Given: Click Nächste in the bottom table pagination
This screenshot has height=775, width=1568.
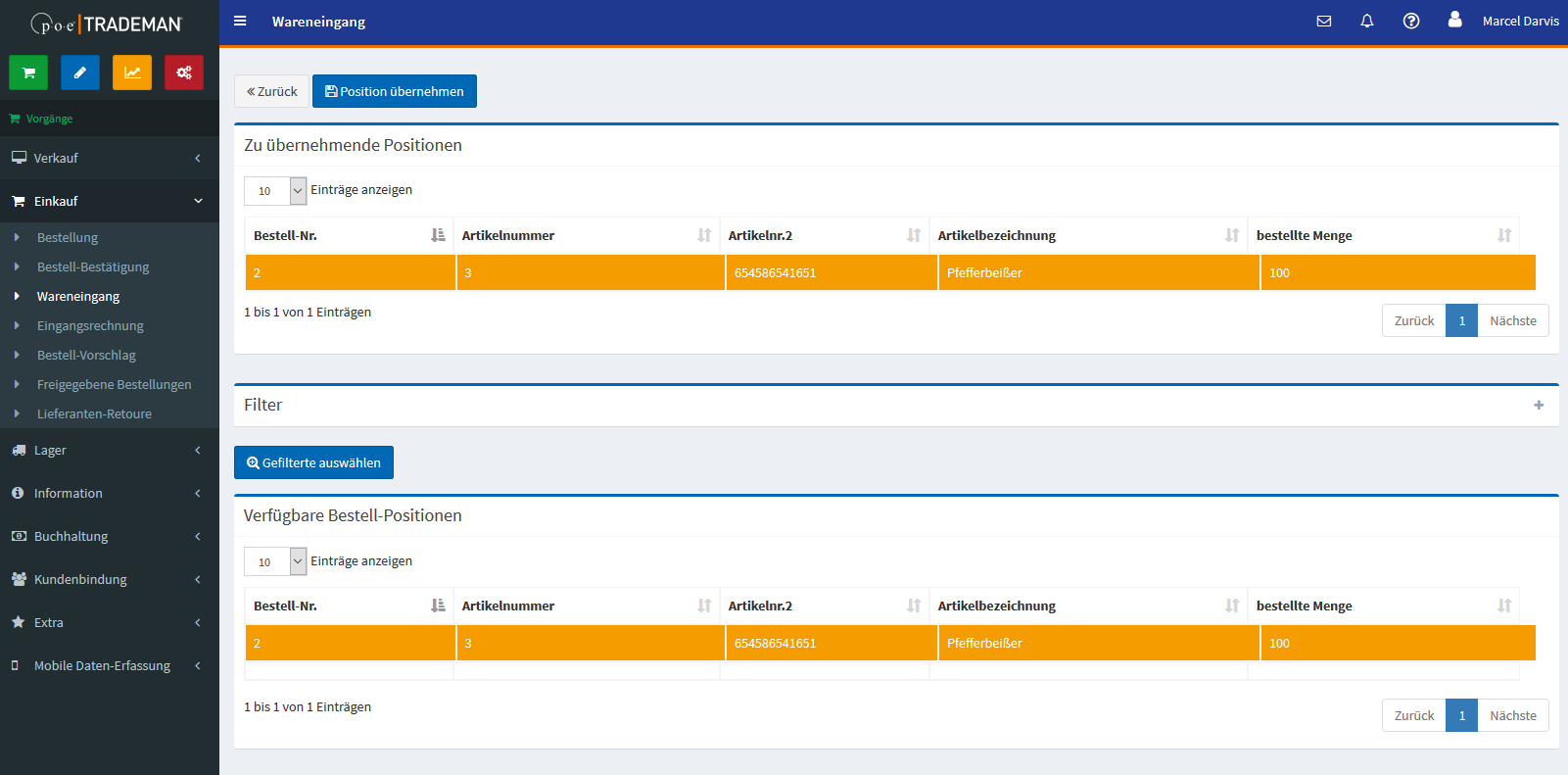Looking at the screenshot, I should 1513,715.
